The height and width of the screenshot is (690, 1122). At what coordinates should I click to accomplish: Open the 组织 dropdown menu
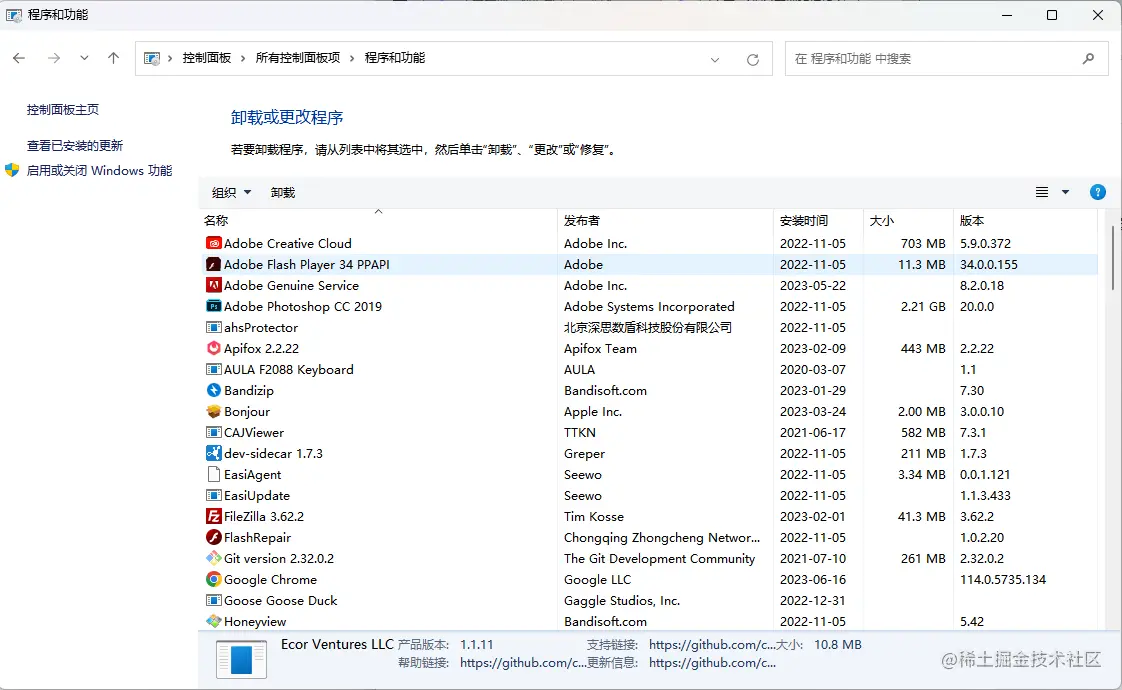(x=231, y=192)
